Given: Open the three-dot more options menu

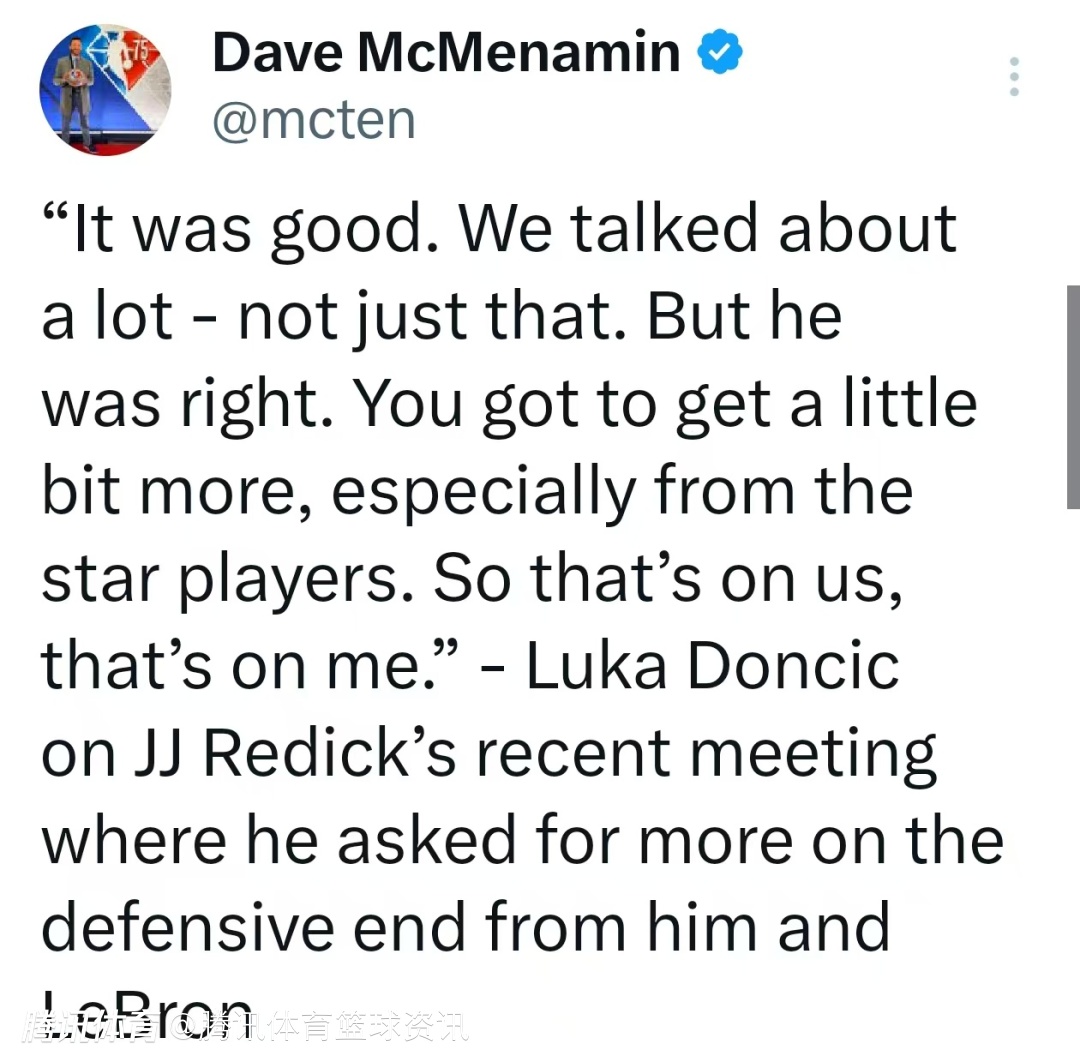Looking at the screenshot, I should pyautogui.click(x=1014, y=77).
